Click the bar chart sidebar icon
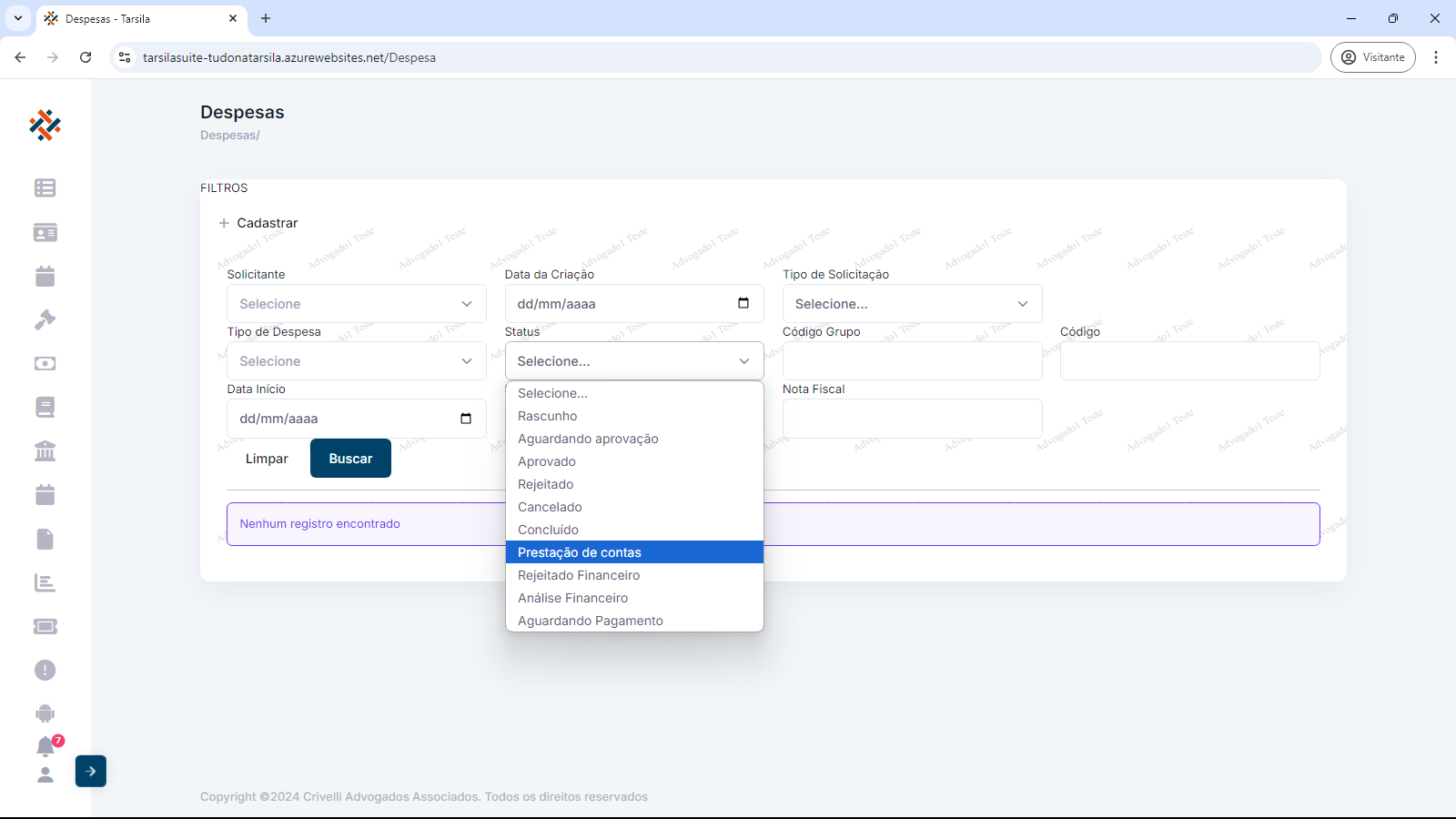1456x819 pixels. pos(45,582)
